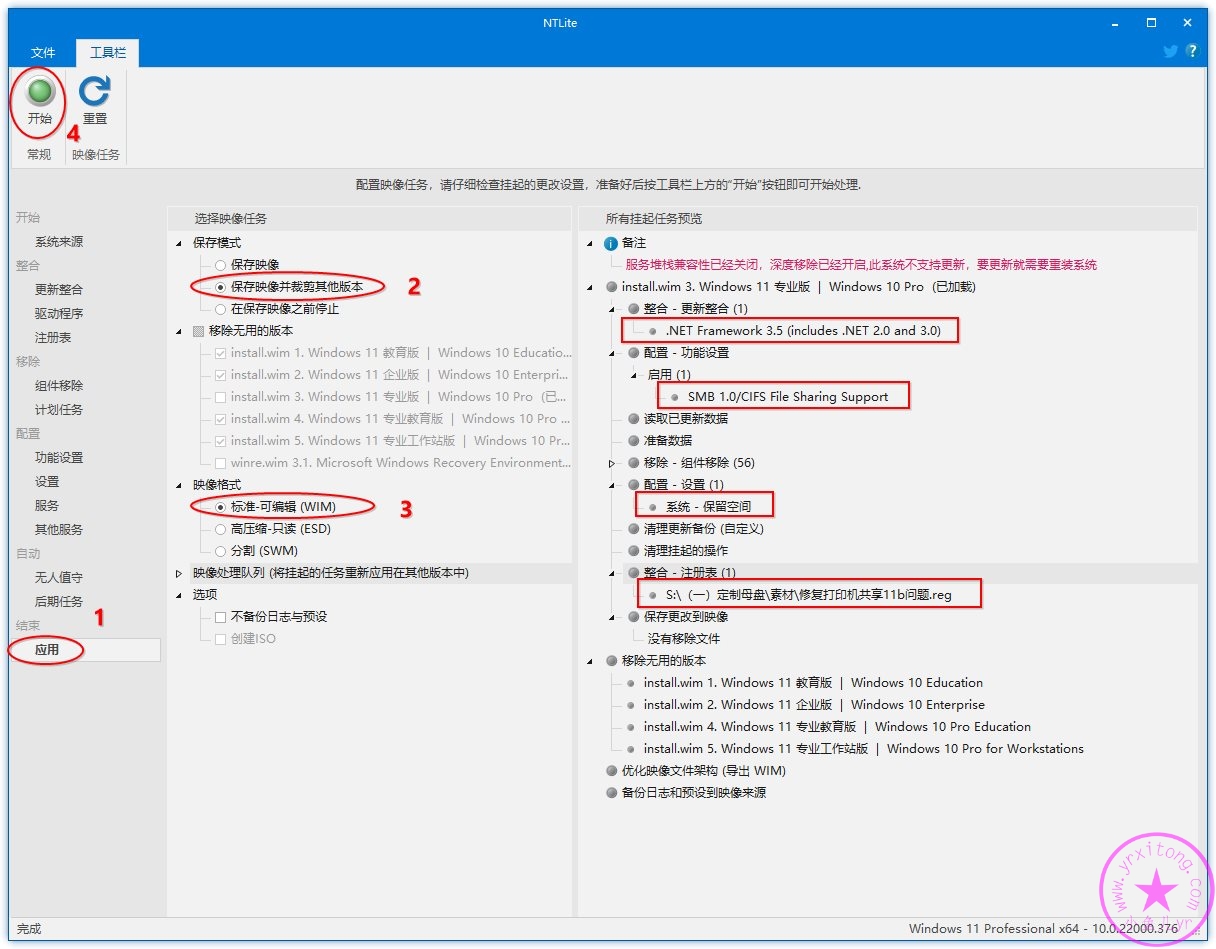Collapse the 映像格式 section
Viewport: 1216px width, 949px height.
(x=179, y=485)
